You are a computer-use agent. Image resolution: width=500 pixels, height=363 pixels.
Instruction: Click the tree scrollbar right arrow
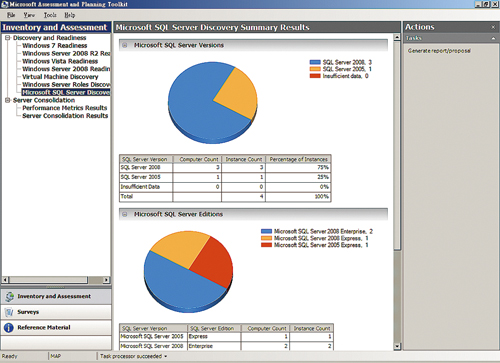(107, 280)
